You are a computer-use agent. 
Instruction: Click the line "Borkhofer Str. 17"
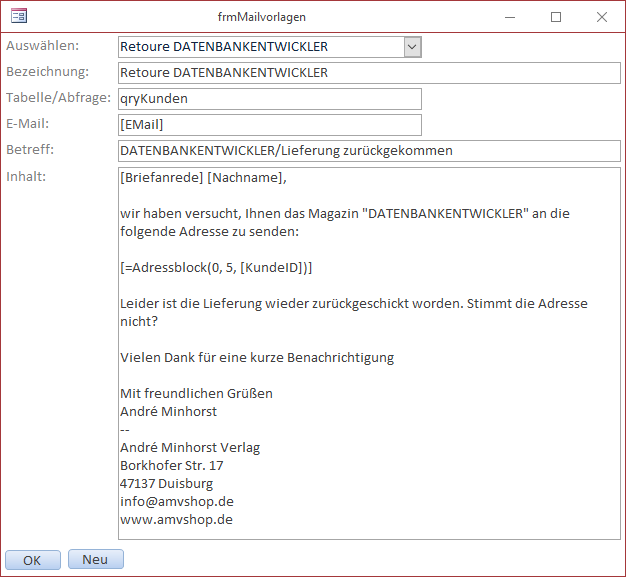click(172, 466)
